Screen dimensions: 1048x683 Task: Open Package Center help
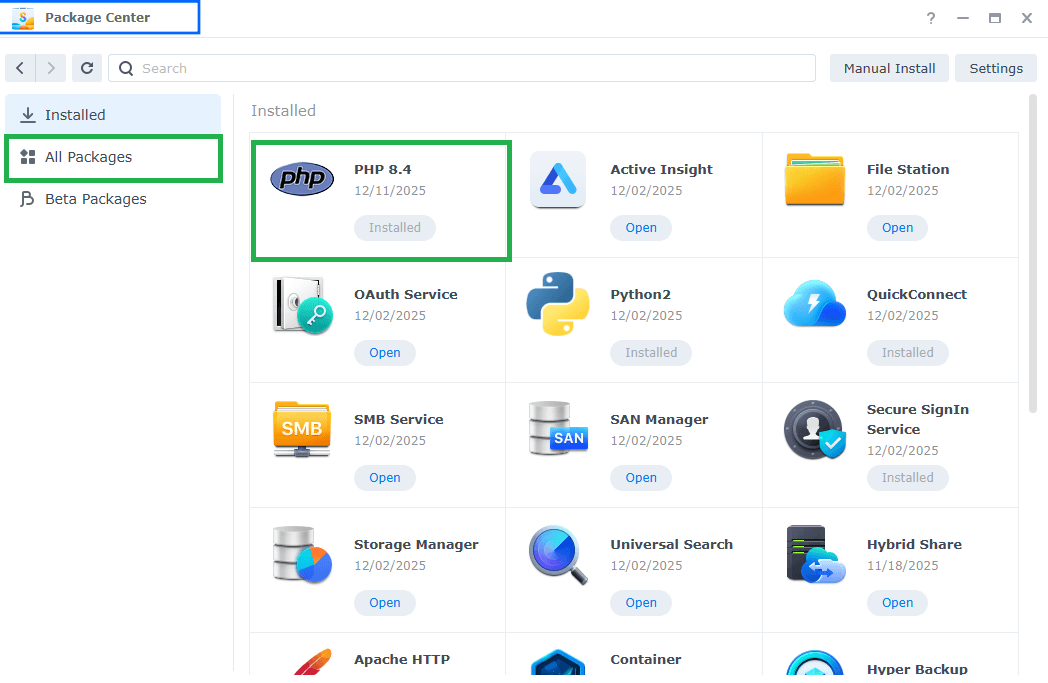[930, 18]
